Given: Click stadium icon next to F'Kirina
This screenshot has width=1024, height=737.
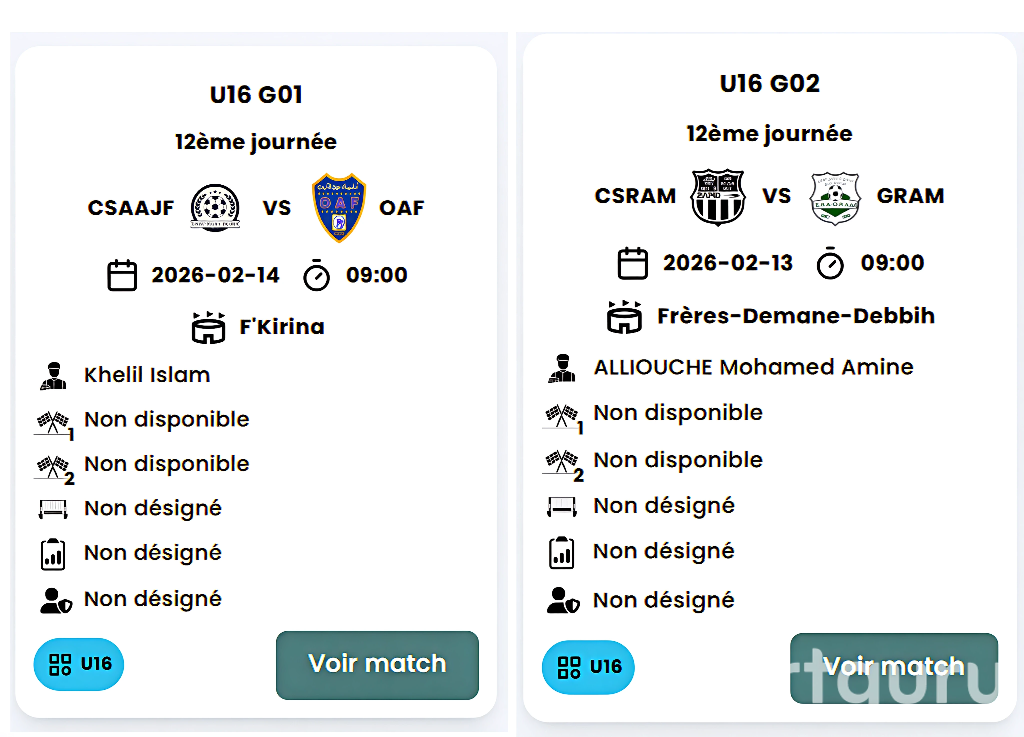Looking at the screenshot, I should (x=208, y=327).
